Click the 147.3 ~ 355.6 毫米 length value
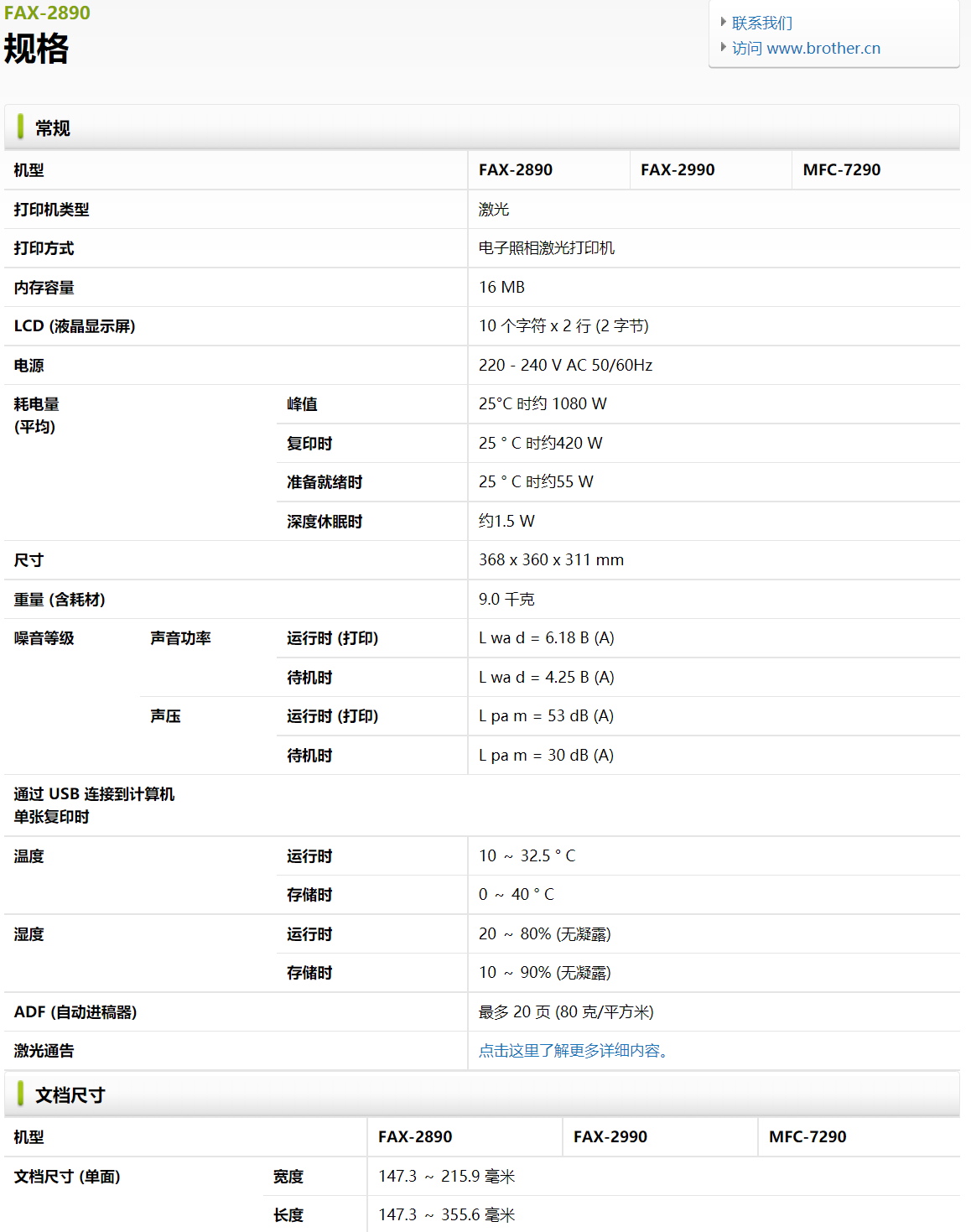This screenshot has width=971, height=1232. point(446,1214)
